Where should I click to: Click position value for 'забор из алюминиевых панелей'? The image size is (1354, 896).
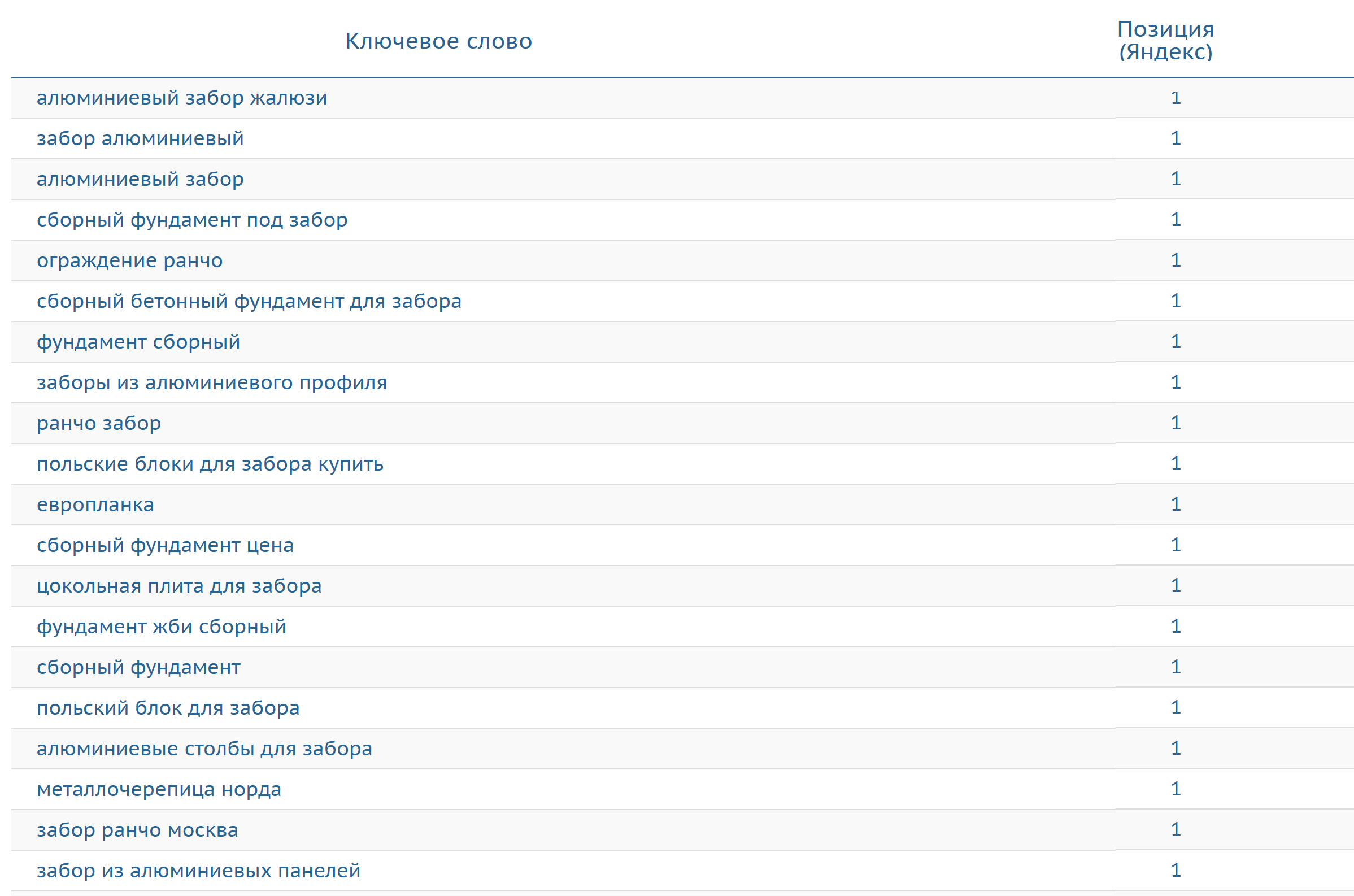tap(1175, 870)
